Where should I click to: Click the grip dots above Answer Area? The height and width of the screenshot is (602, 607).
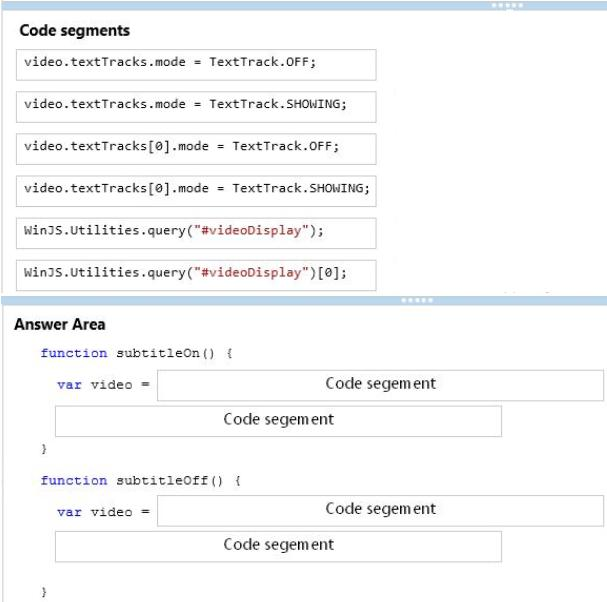417,300
